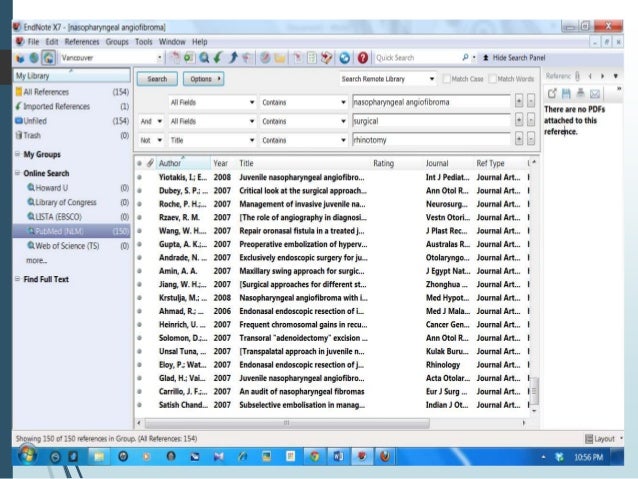Open the Edit menu
This screenshot has height=479, width=638.
(x=52, y=42)
